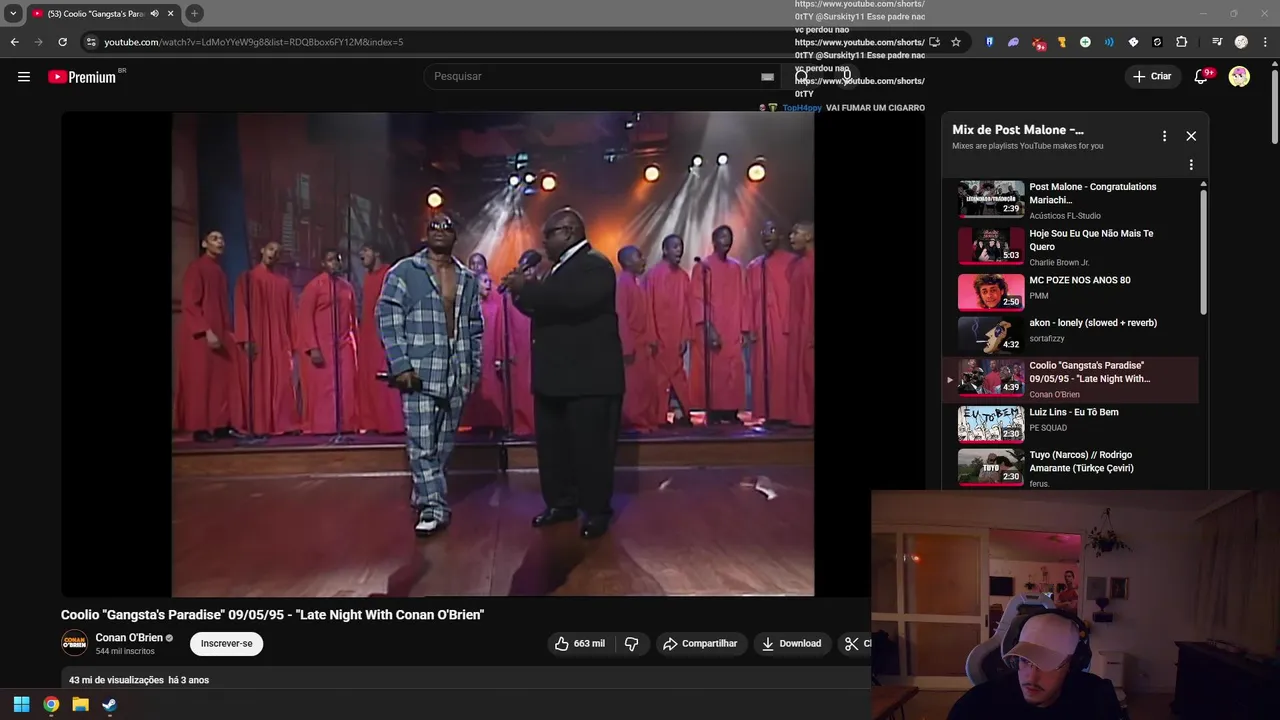1280x720 pixels.
Task: Play the Luiz Lins Eu Tô Bem thumbnail
Action: [991, 424]
